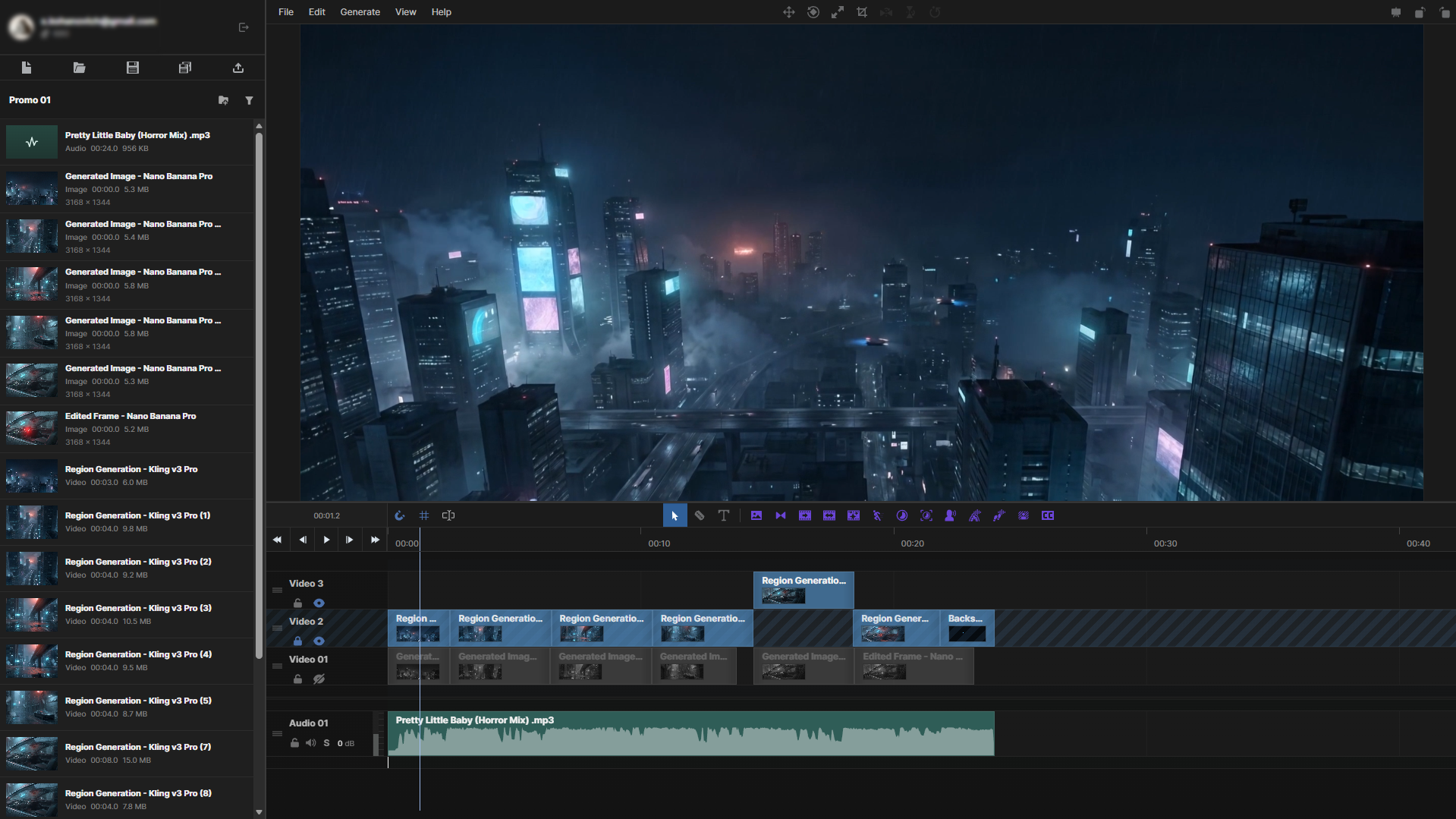Click the media list scroll-up arrow
This screenshot has height=819, width=1456.
[259, 126]
